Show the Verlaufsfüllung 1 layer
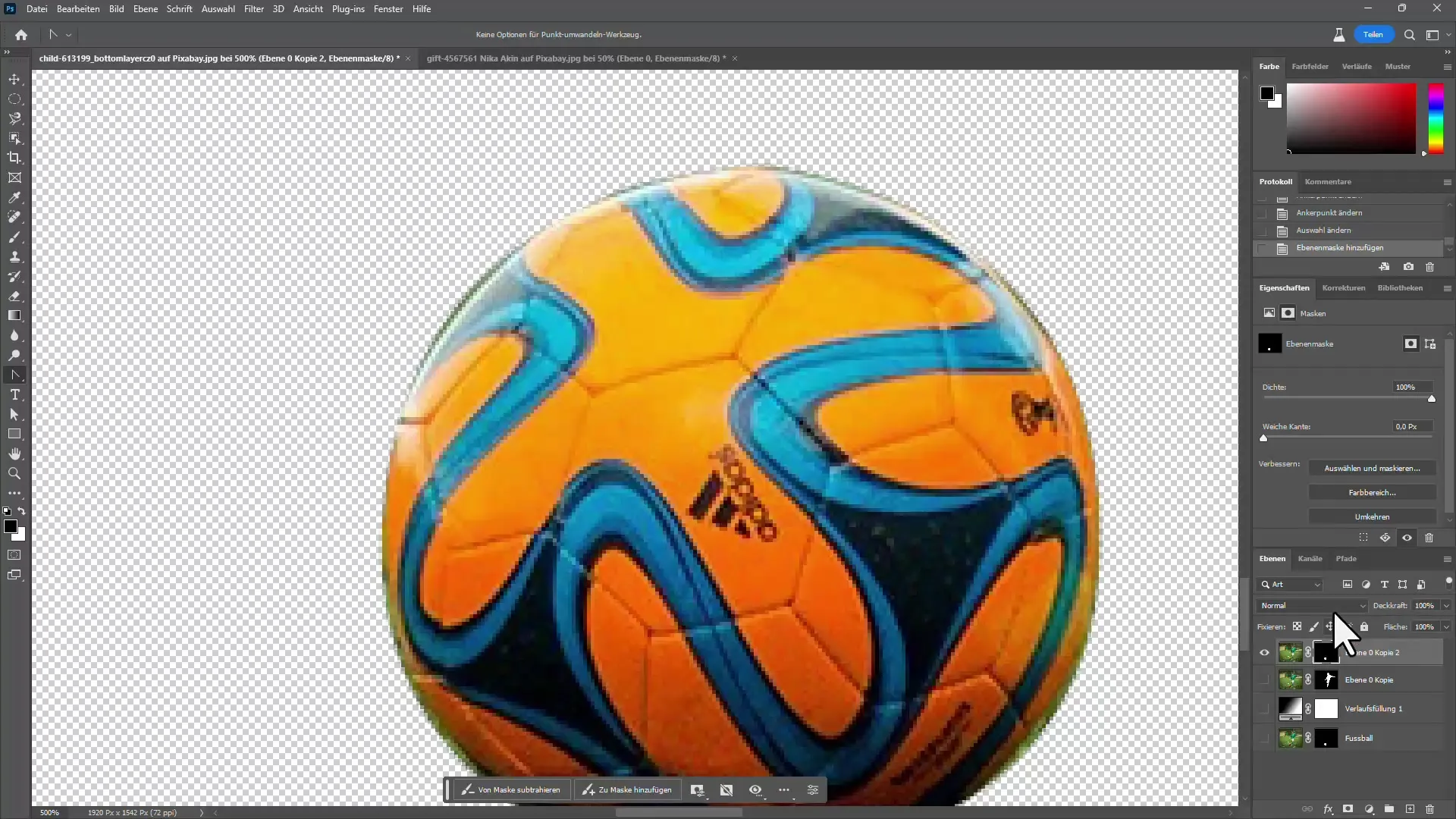Screen dimensions: 1456x819 (1264, 709)
